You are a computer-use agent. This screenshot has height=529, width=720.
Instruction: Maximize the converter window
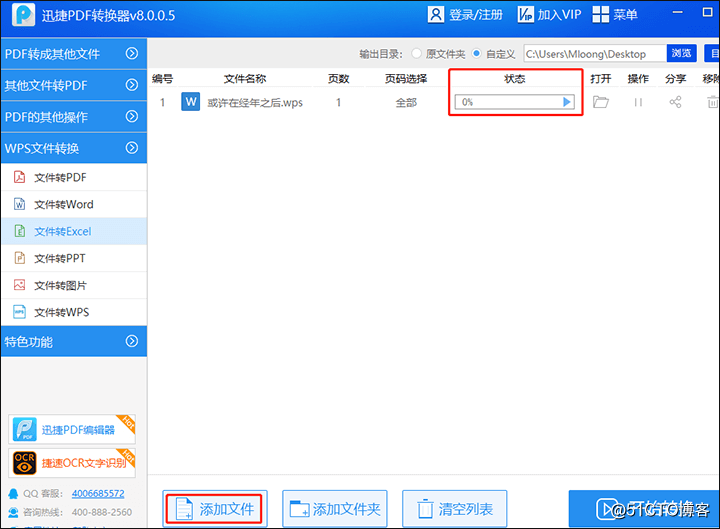tap(708, 12)
